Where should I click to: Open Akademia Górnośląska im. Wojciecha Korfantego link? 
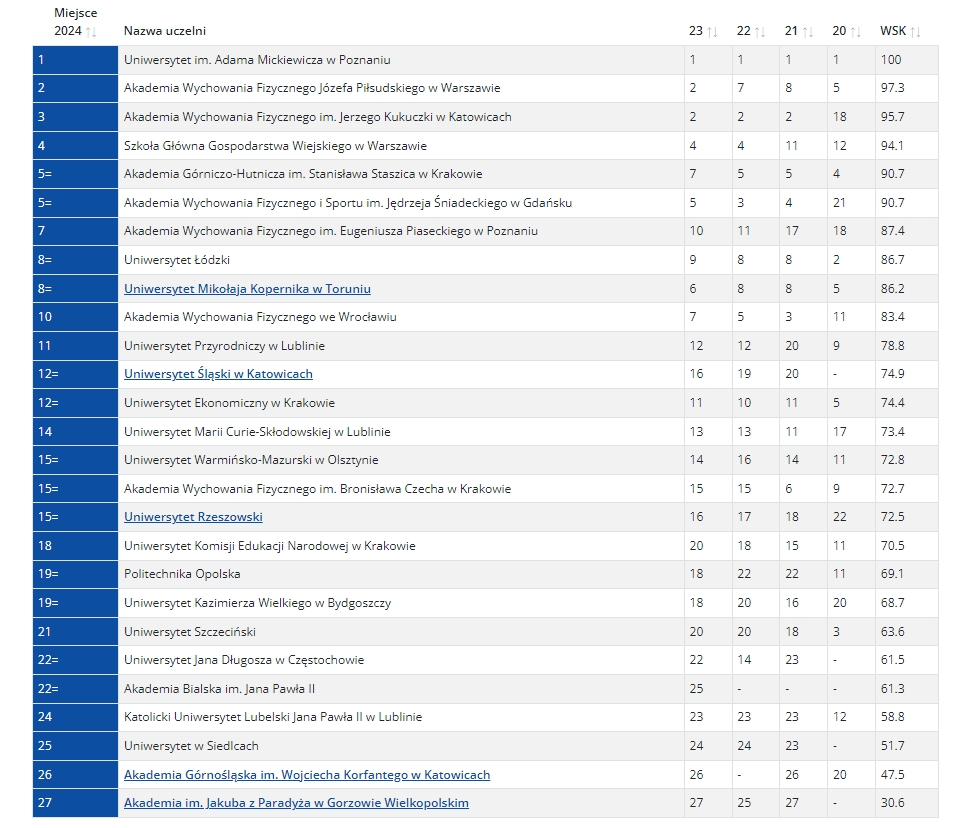tap(307, 775)
